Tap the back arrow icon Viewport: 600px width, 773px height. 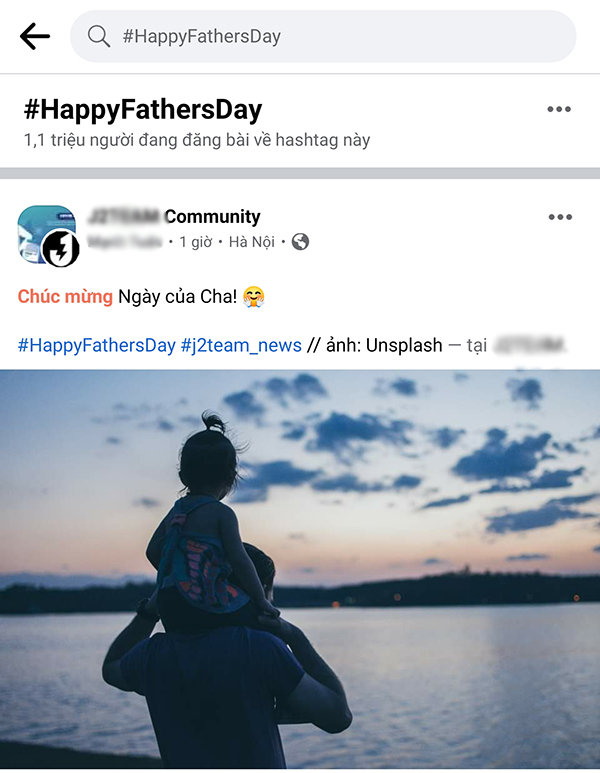click(35, 36)
